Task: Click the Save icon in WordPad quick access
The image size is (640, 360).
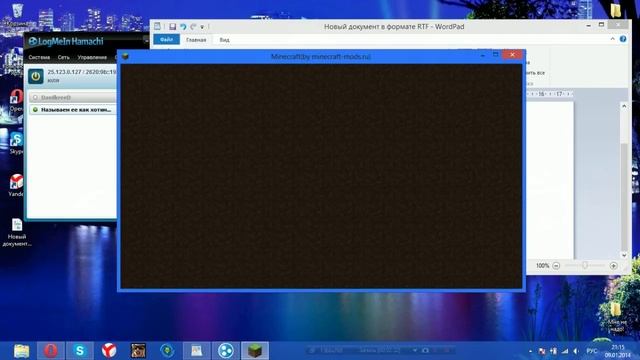Action: (x=173, y=27)
